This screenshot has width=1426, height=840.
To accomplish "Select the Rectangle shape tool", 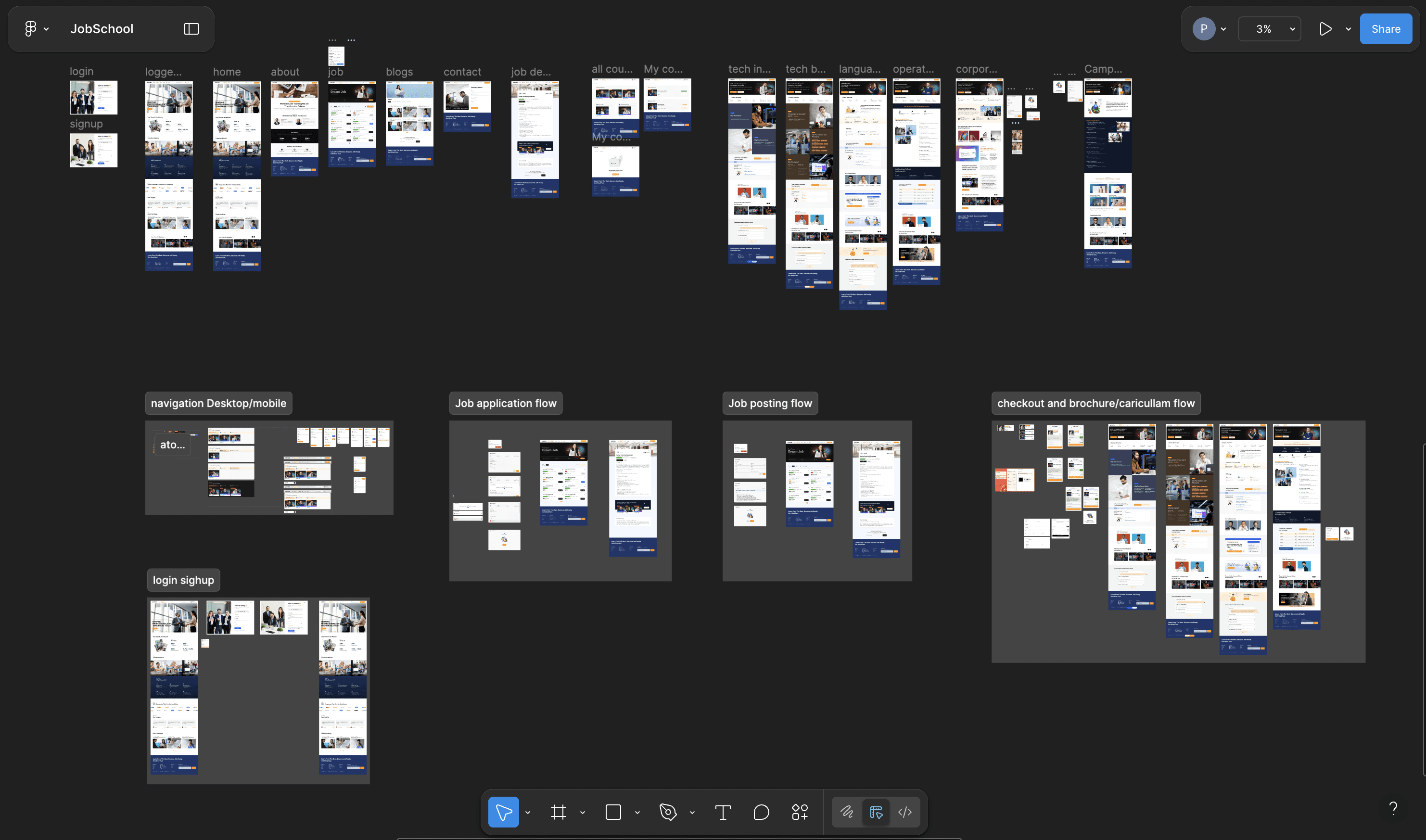I will (x=613, y=812).
